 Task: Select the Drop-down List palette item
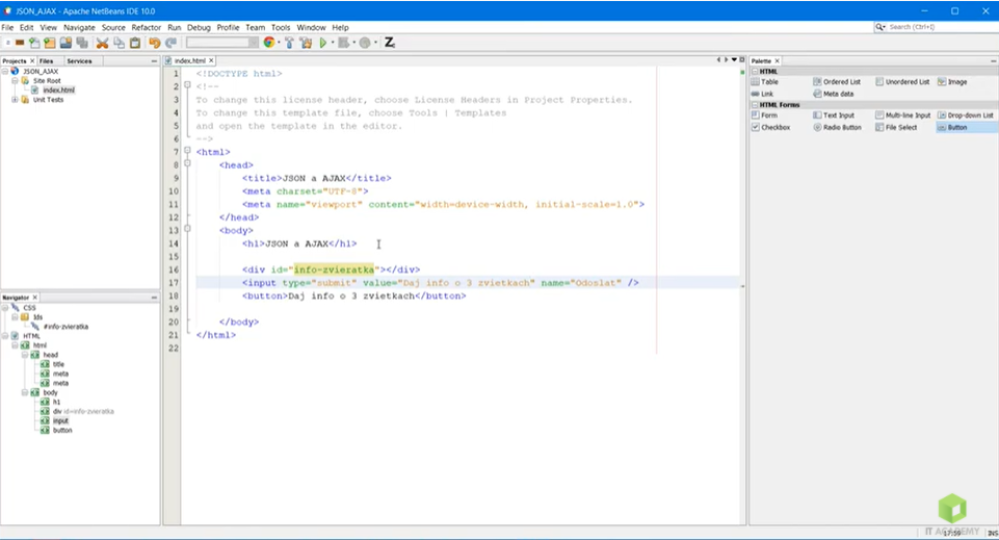coord(966,116)
